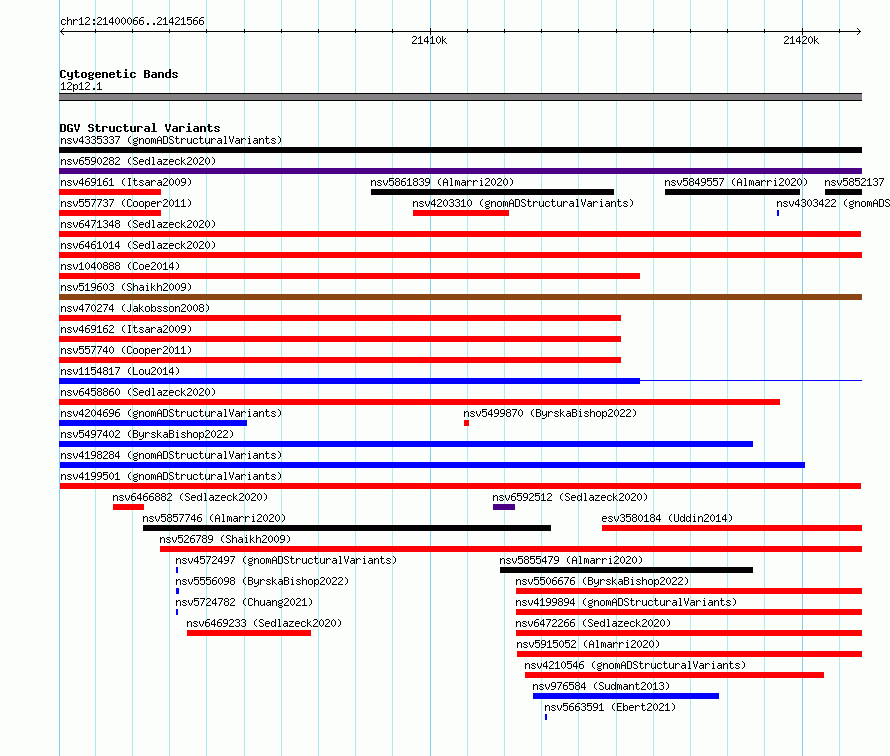Image resolution: width=890 pixels, height=756 pixels.
Task: Select the nsv5556098 (ByrskaBishop2022) label
Action: point(262,581)
